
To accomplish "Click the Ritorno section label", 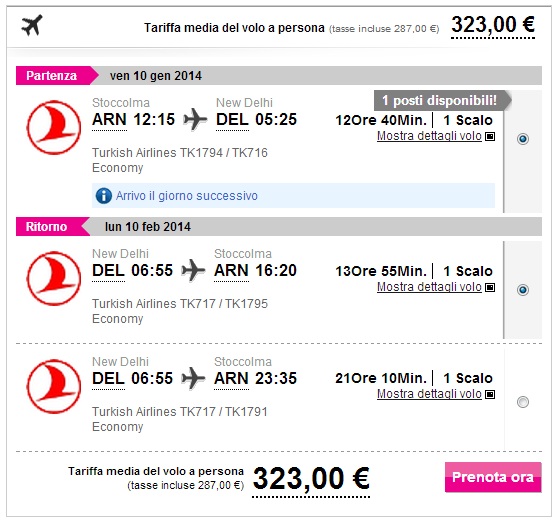I will coord(46,227).
